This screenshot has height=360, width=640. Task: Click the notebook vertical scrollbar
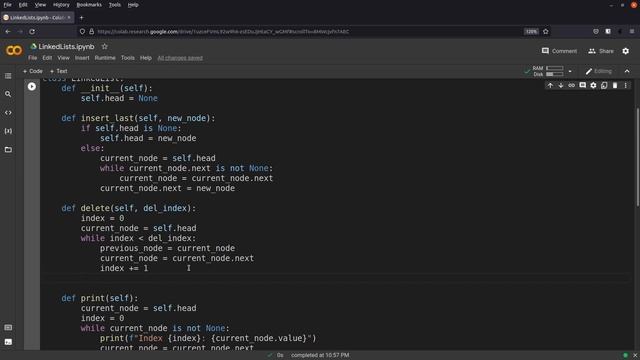[x=637, y=157]
